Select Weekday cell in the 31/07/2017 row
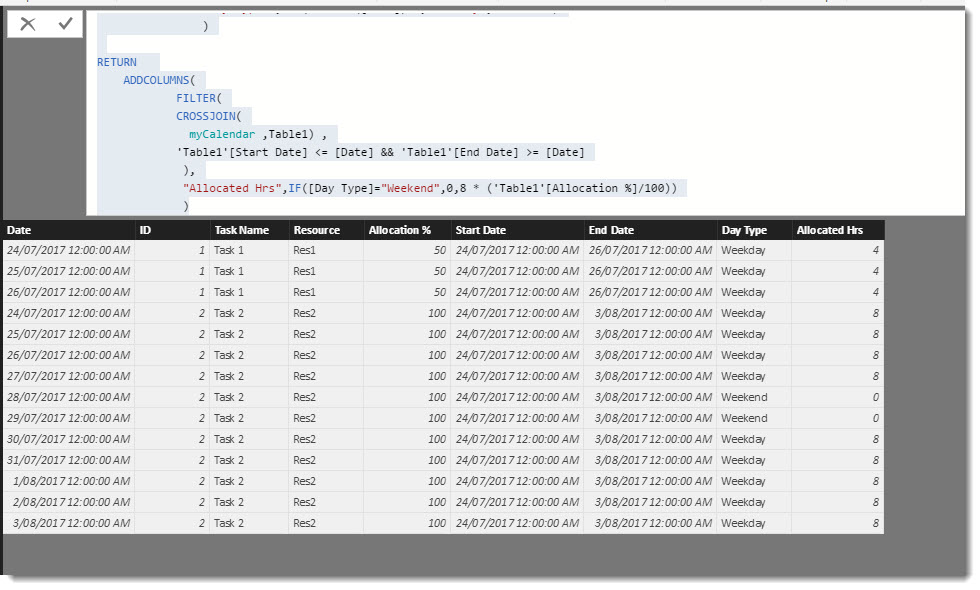The height and width of the screenshot is (590, 980). point(754,460)
